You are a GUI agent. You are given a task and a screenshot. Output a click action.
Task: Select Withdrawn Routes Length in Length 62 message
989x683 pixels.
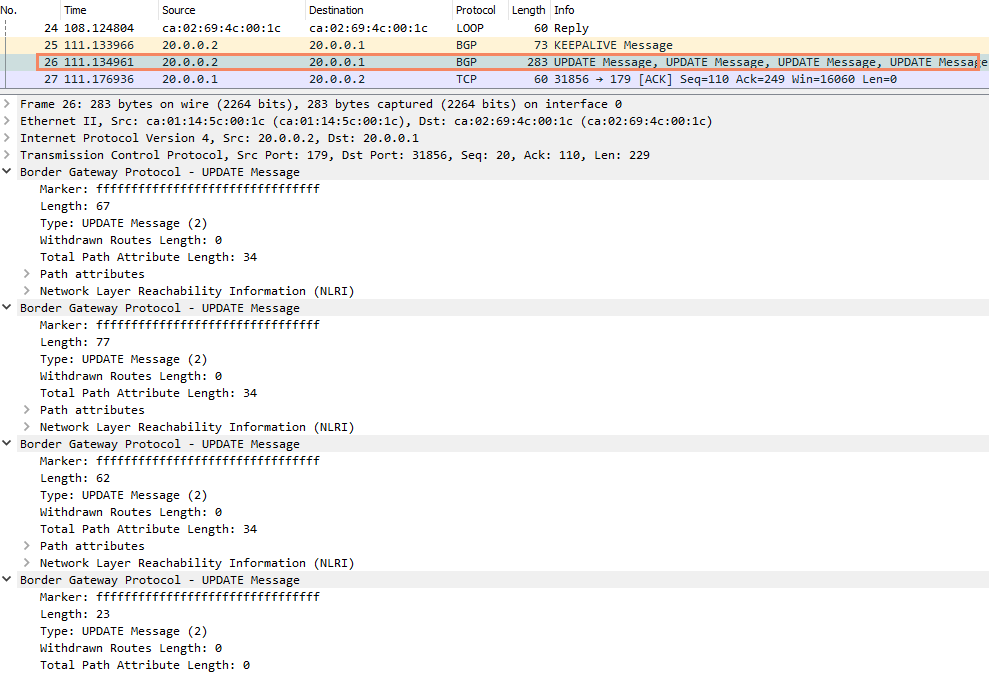coord(131,512)
